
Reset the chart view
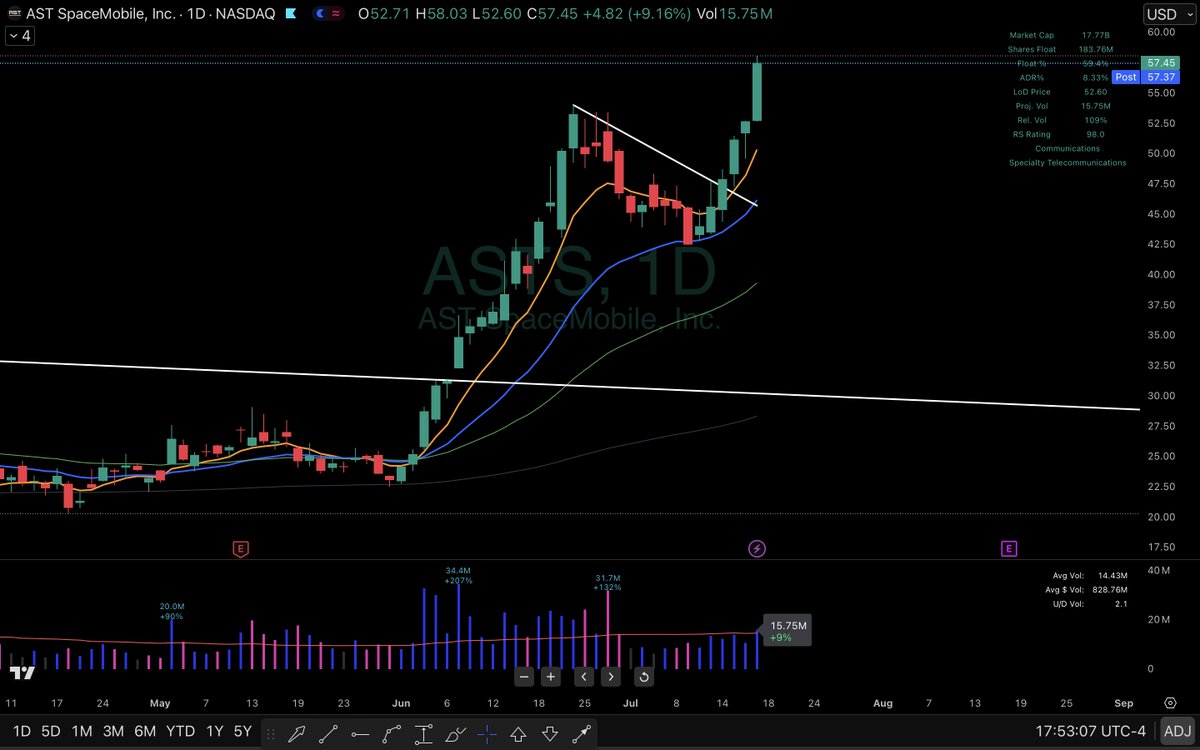click(644, 677)
